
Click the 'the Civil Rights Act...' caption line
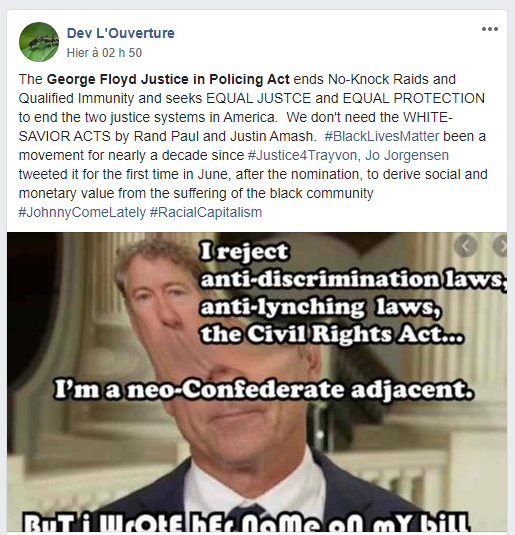332,334
